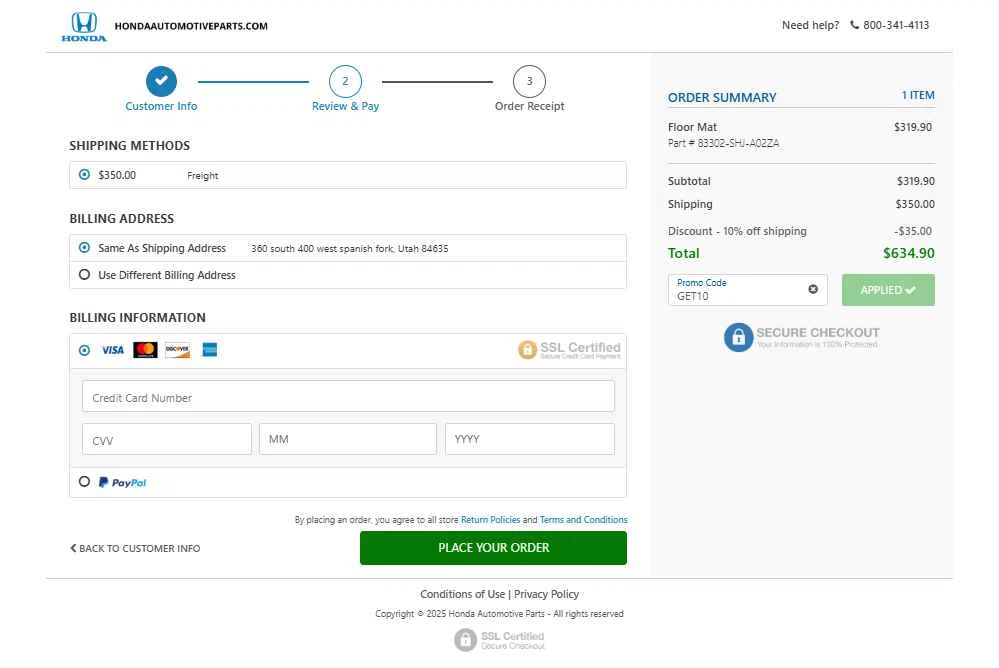Click the Visa card logo

(113, 350)
